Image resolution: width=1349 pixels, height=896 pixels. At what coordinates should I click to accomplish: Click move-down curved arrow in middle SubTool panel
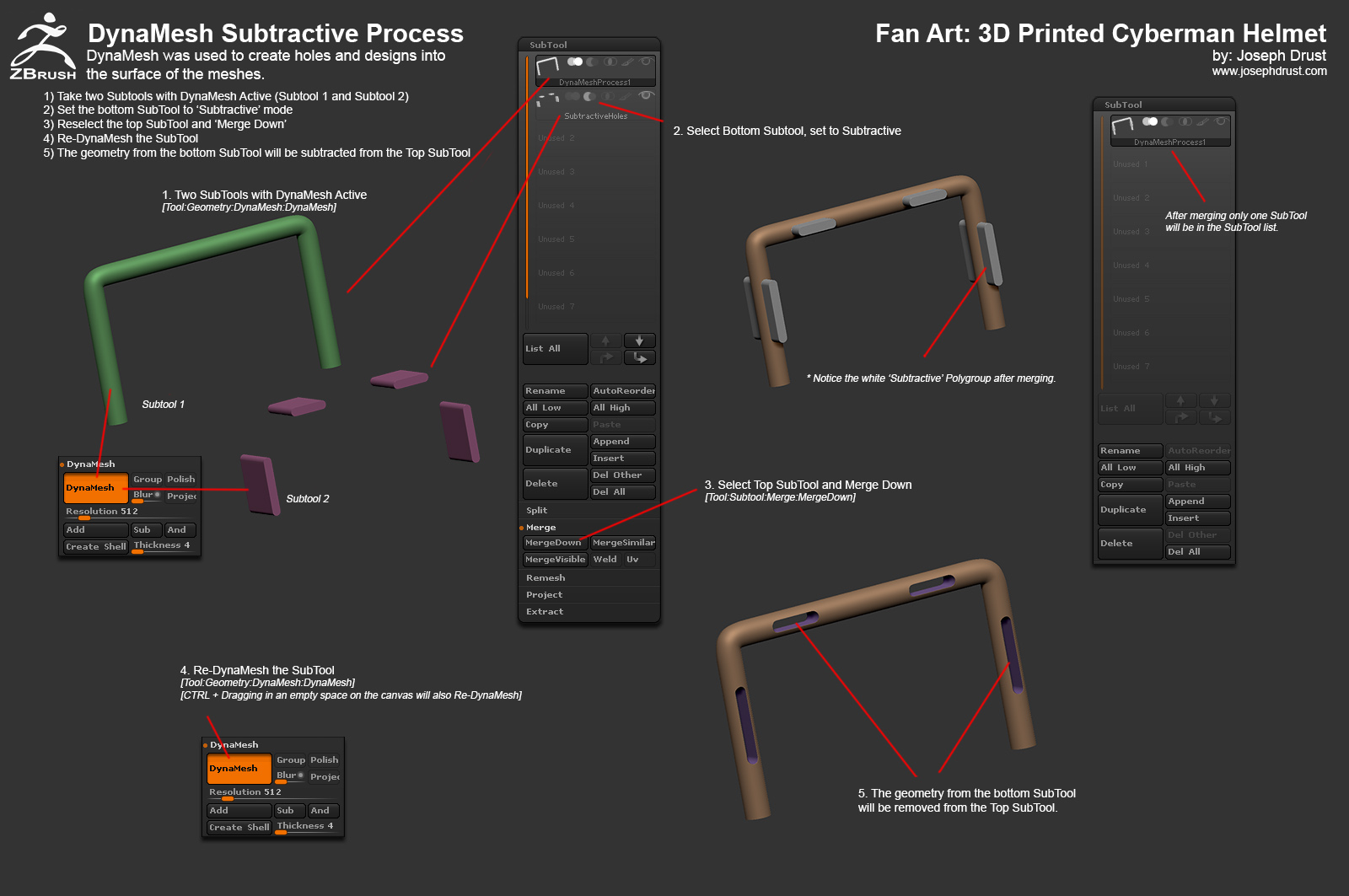tap(640, 357)
